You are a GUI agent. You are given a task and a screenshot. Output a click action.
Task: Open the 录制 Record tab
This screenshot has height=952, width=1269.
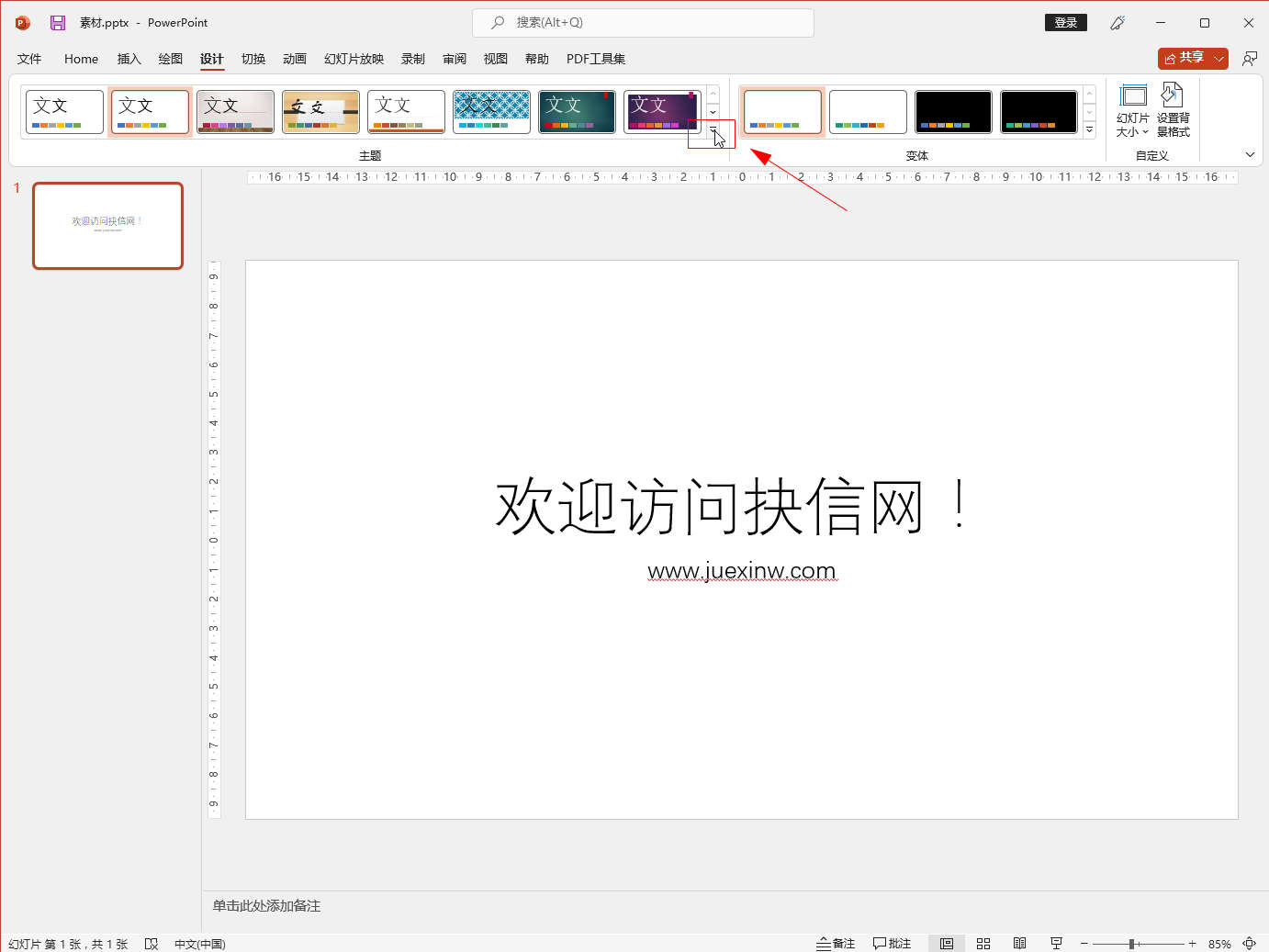(413, 59)
